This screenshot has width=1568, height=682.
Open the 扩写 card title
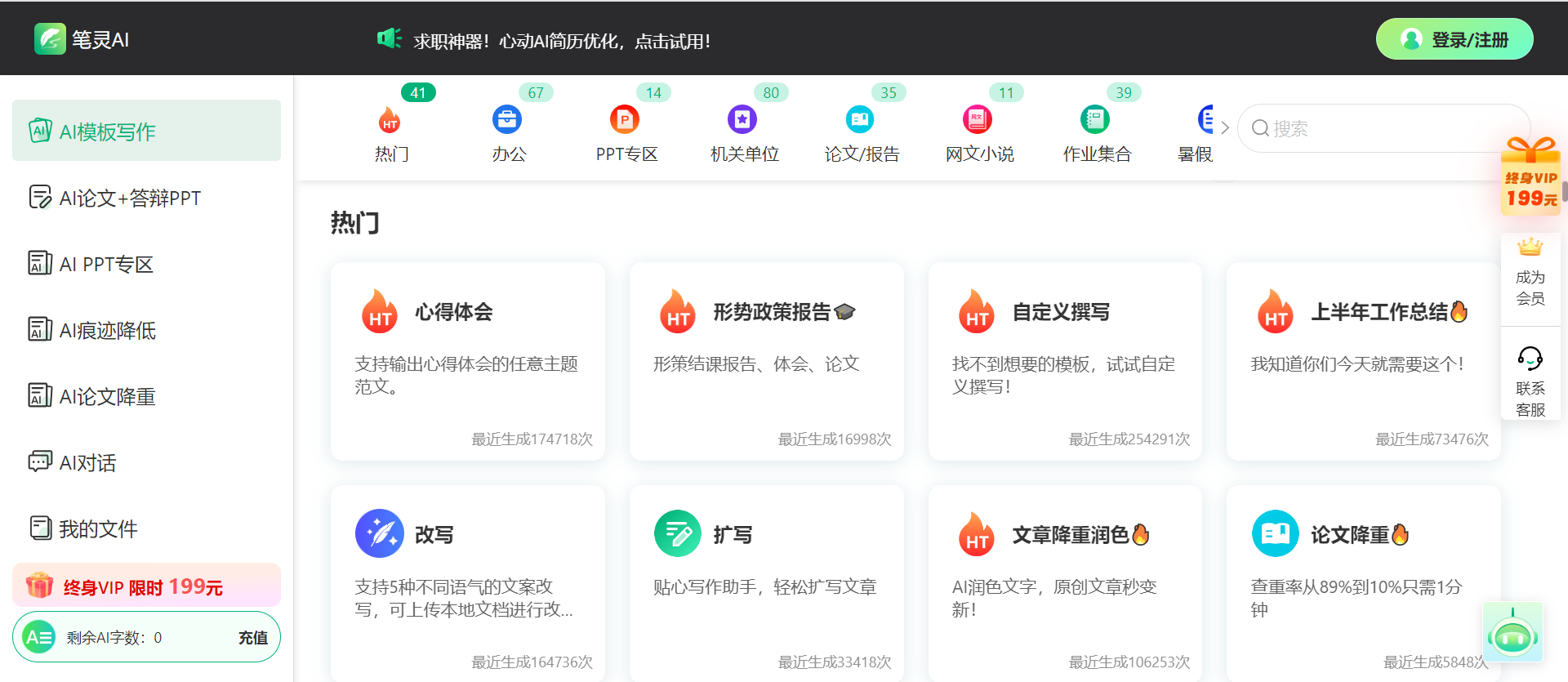pos(733,535)
